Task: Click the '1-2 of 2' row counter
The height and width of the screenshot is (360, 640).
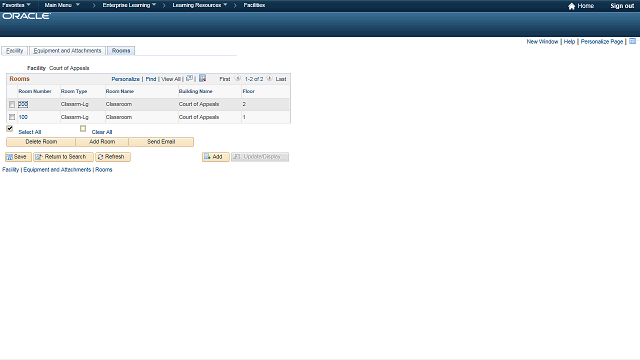Action: 254,79
